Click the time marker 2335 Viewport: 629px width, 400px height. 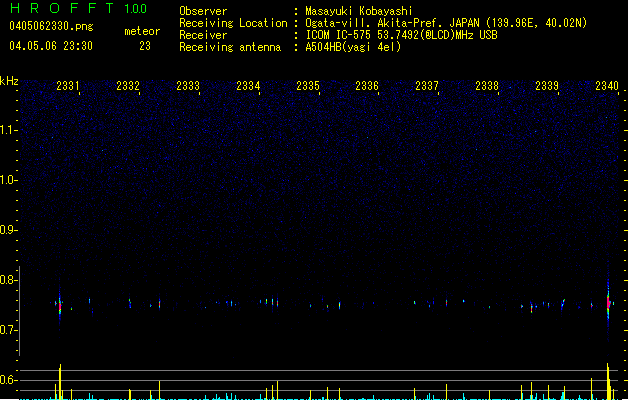click(x=308, y=86)
